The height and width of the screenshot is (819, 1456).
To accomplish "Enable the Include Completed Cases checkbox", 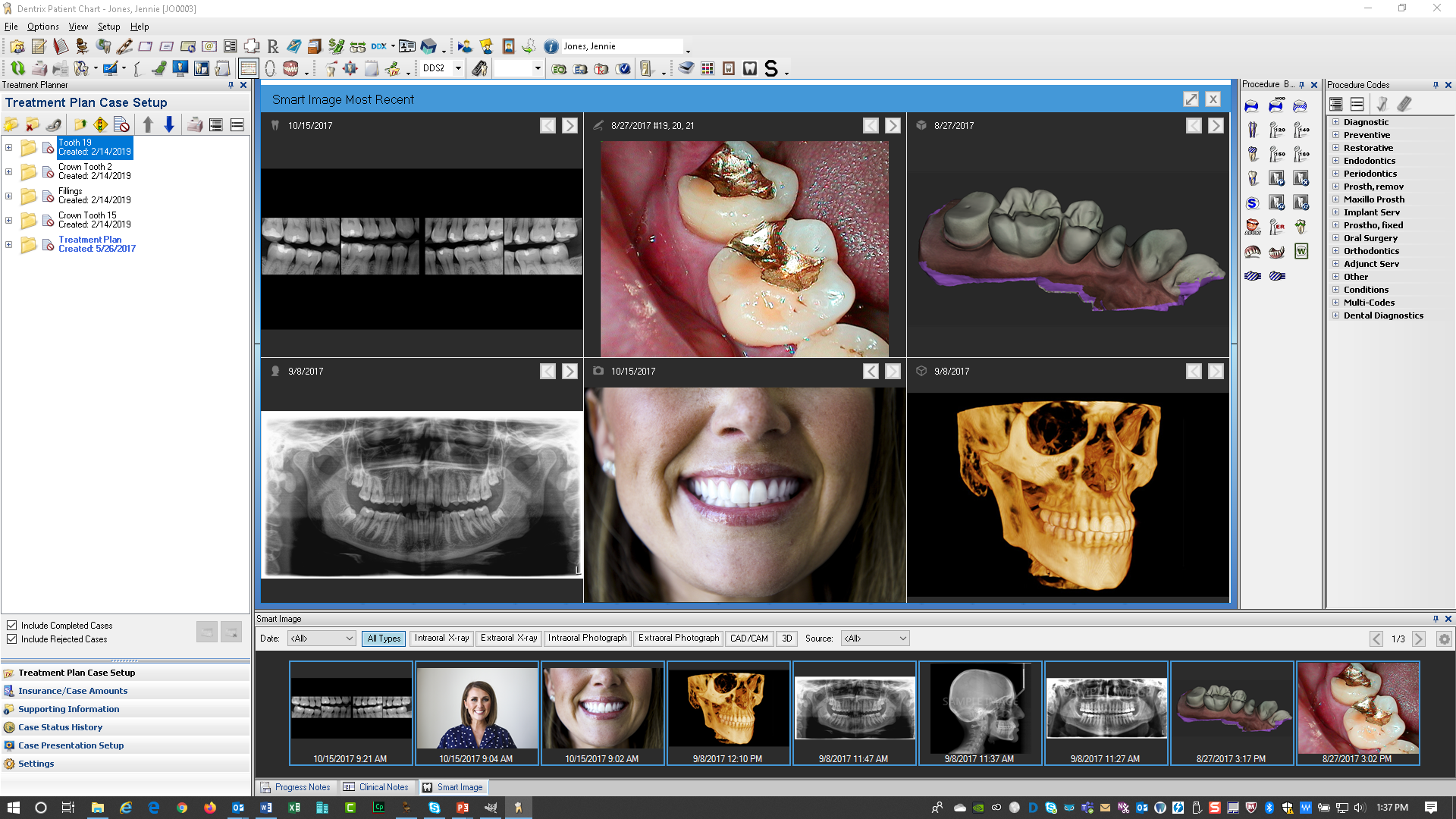I will (12, 625).
